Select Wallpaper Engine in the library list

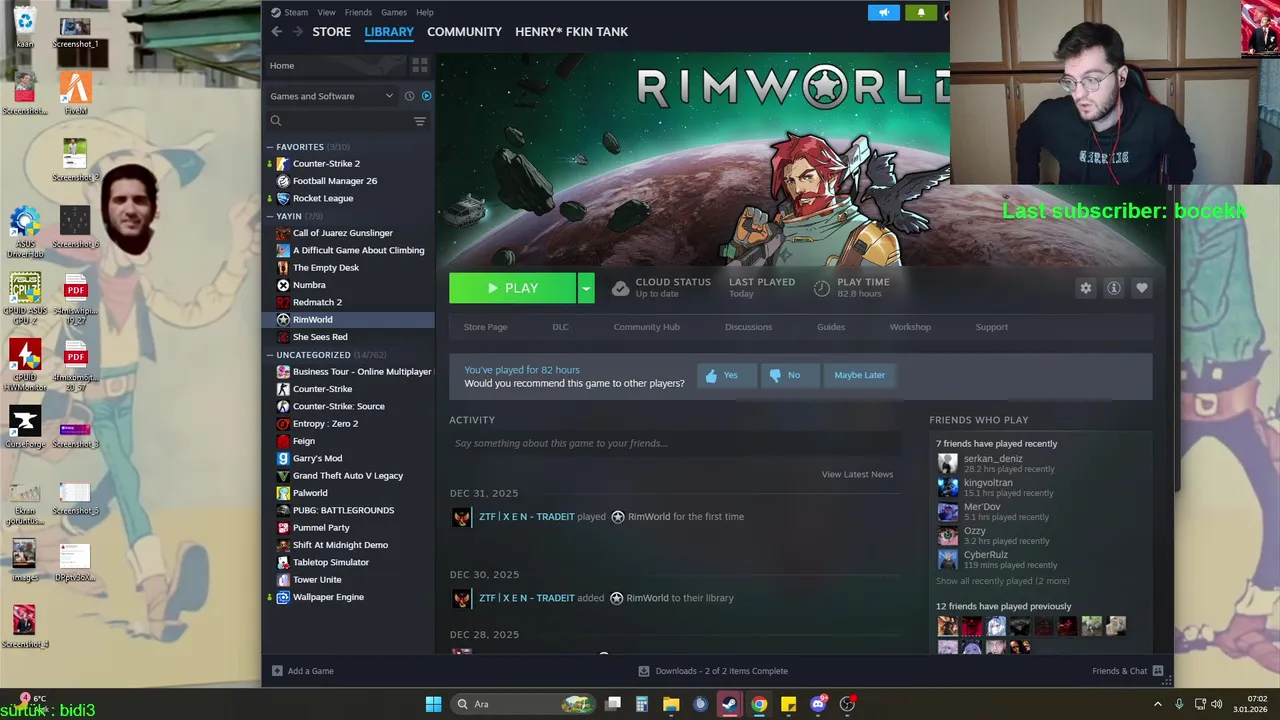[328, 597]
